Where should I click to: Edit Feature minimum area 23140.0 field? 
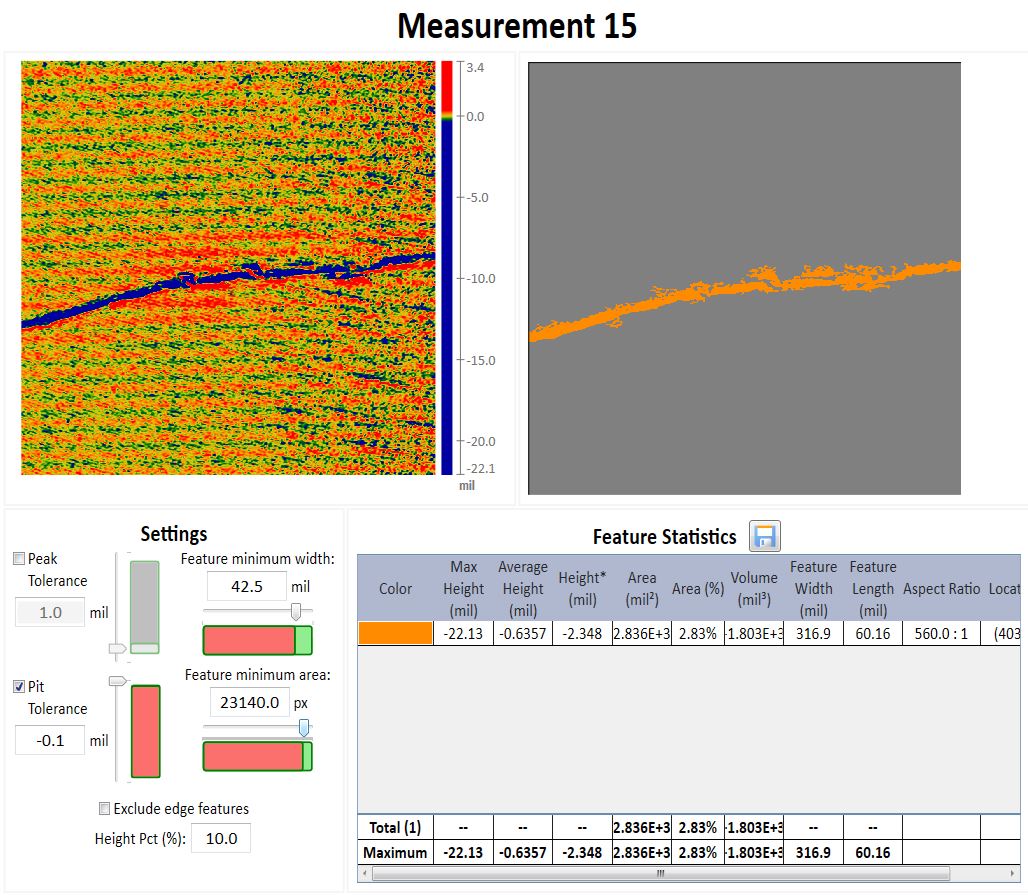coord(250,702)
